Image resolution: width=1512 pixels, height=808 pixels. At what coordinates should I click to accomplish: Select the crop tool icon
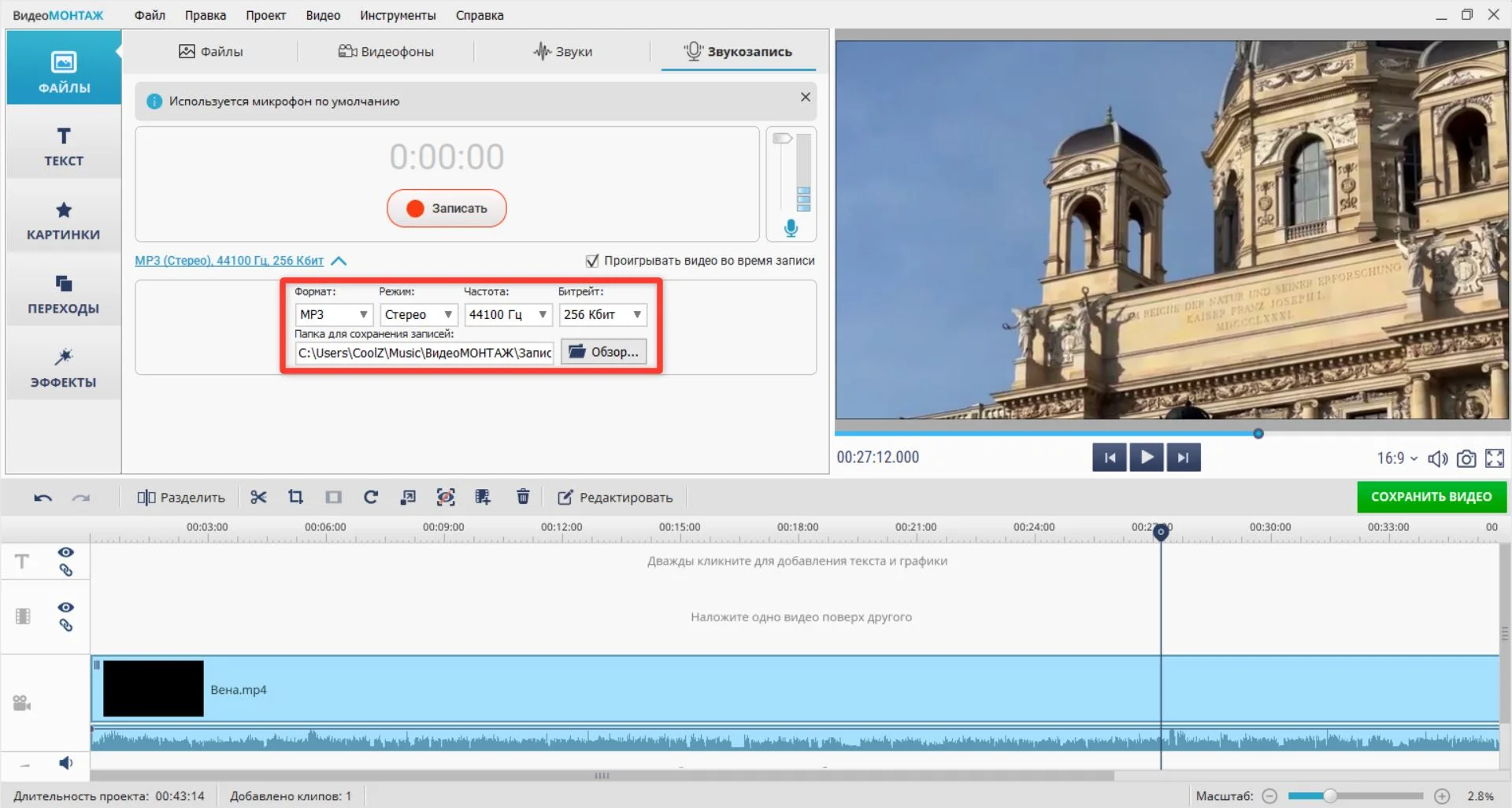[x=295, y=497]
